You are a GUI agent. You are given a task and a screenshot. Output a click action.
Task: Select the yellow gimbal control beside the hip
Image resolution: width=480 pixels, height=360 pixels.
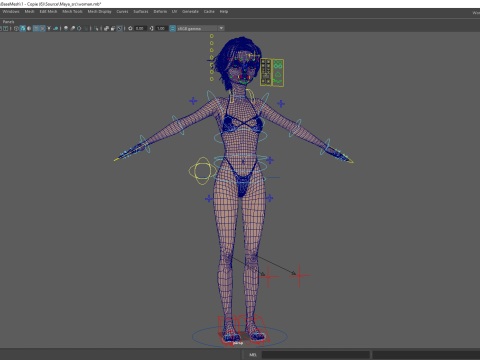202,171
